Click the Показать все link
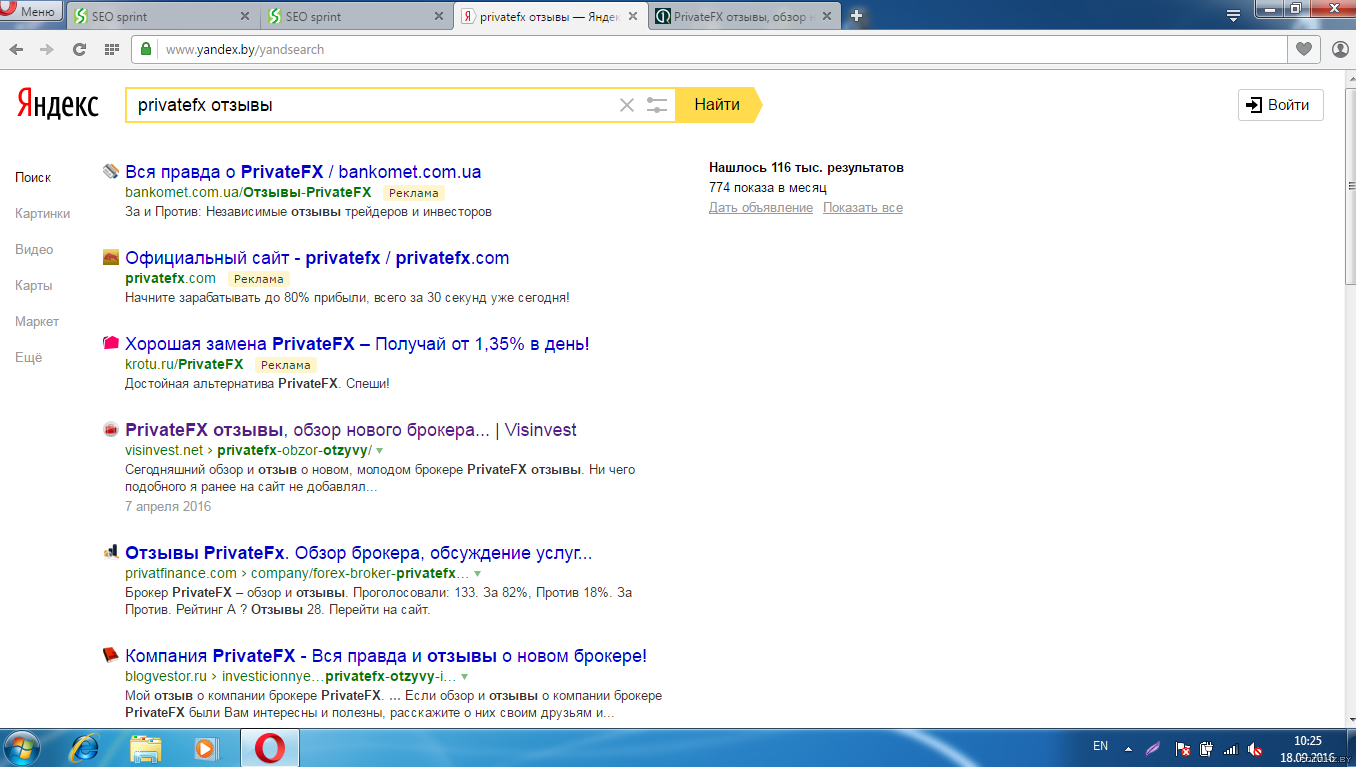Screen dimensions: 1356x767 [863, 208]
